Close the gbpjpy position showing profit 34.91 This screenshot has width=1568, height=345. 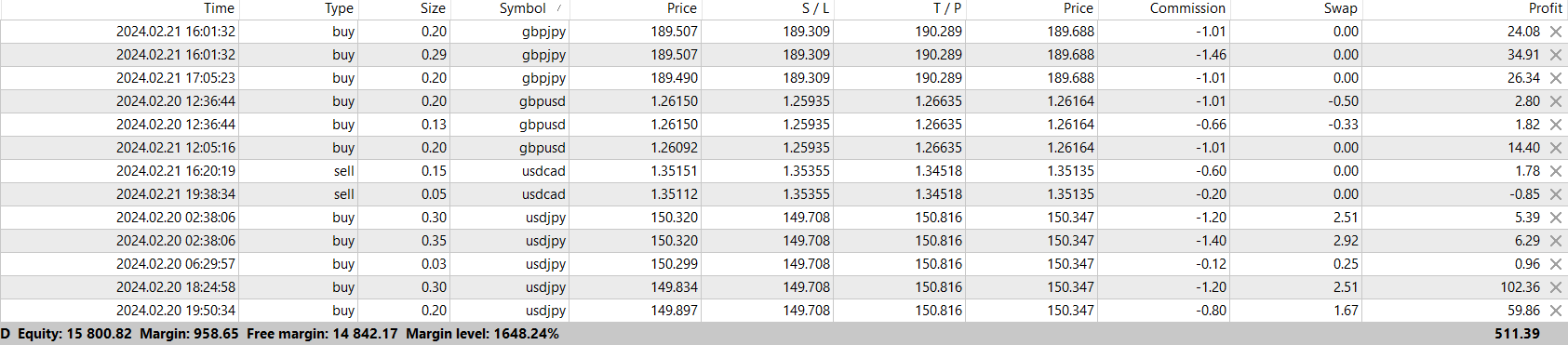point(1555,55)
